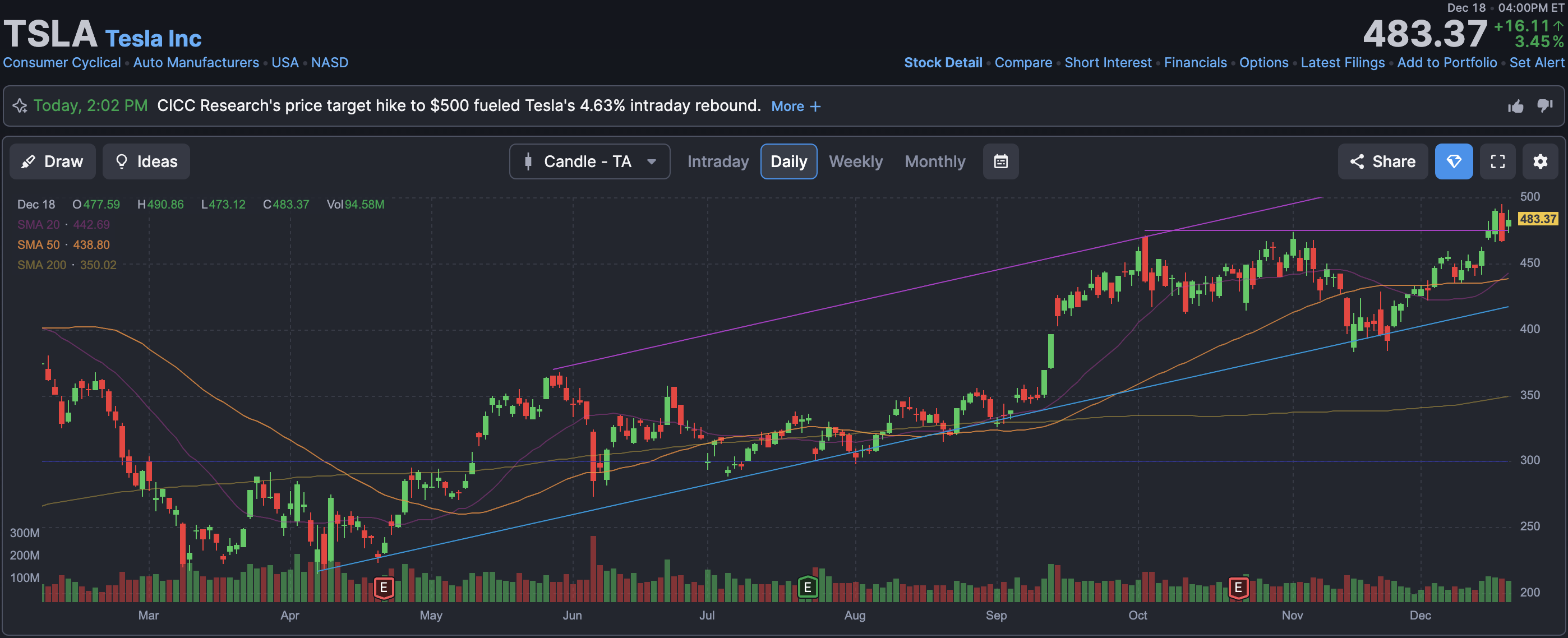Enter fullscreen chart mode

[1497, 161]
